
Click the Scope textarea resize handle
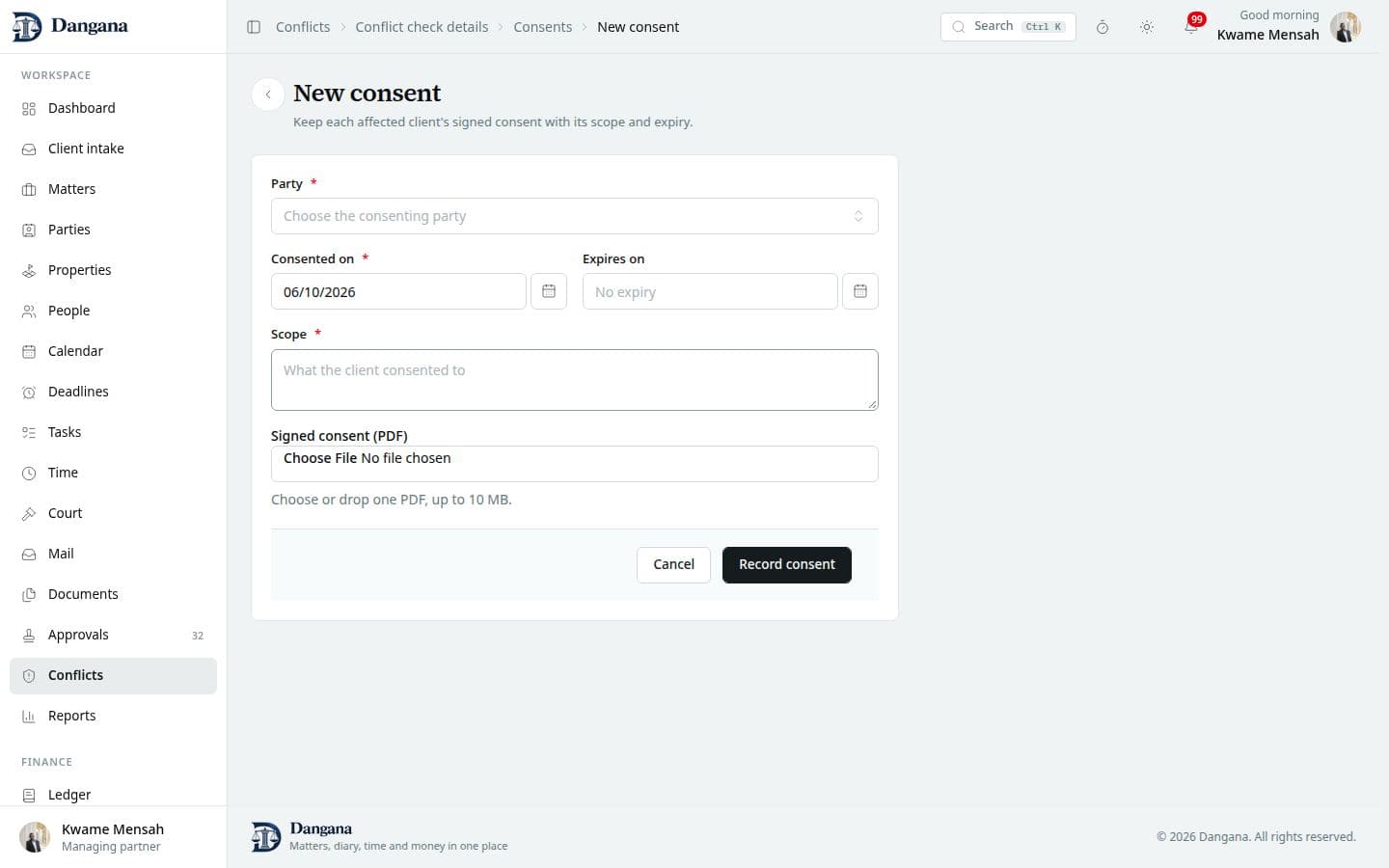872,404
